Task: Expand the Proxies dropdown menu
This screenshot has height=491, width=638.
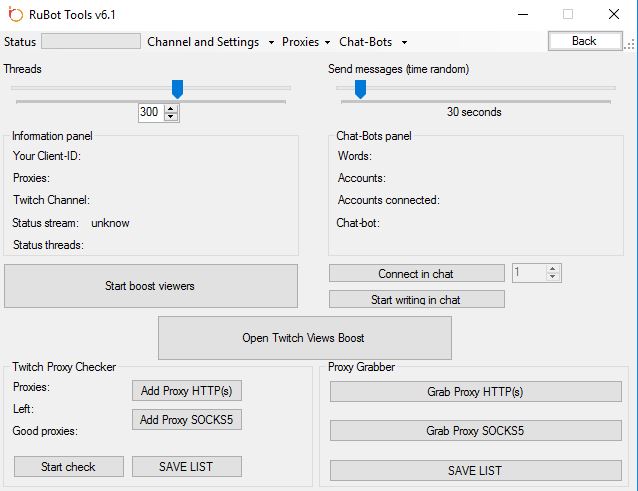Action: (306, 42)
